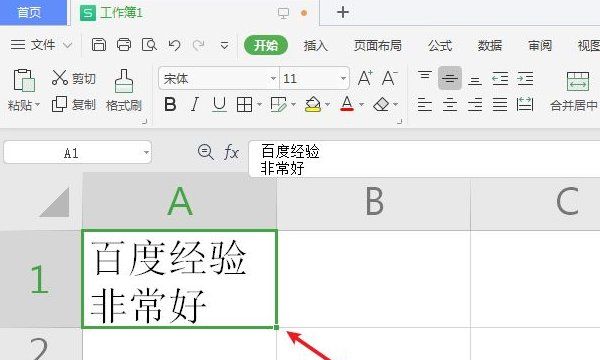
Task: Switch to the 数据 ribbon tab
Action: pyautogui.click(x=490, y=46)
